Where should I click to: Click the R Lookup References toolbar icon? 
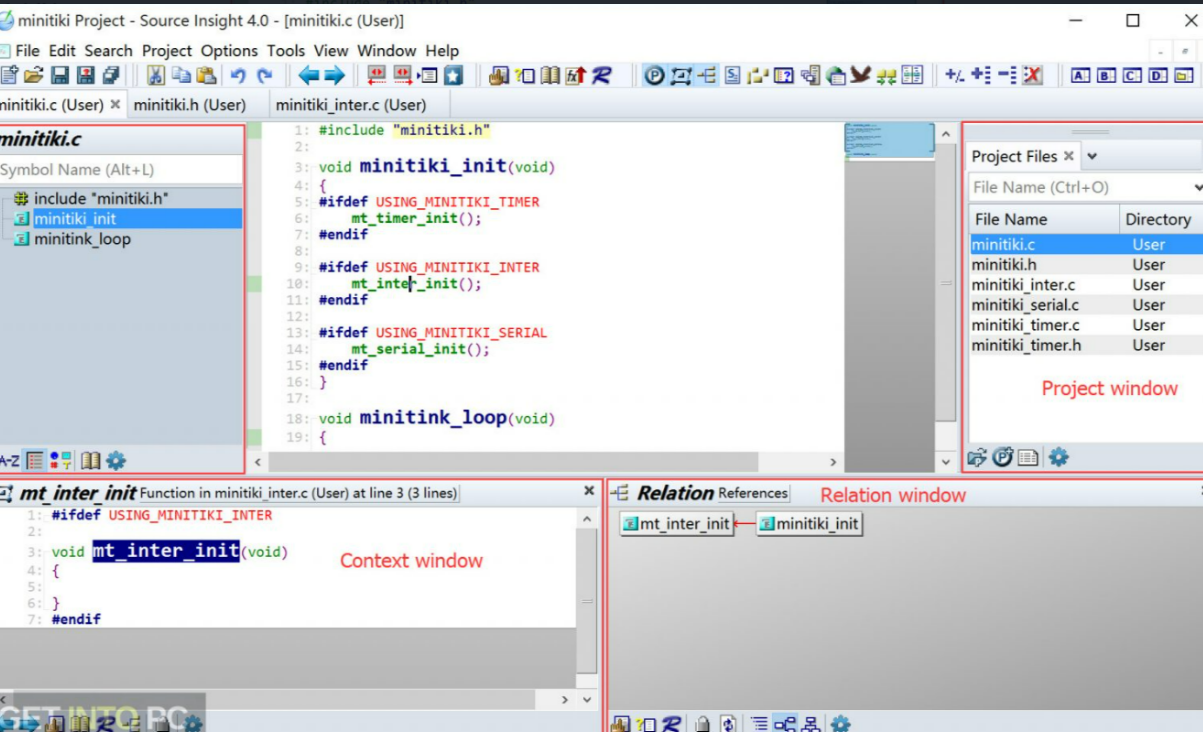point(601,75)
